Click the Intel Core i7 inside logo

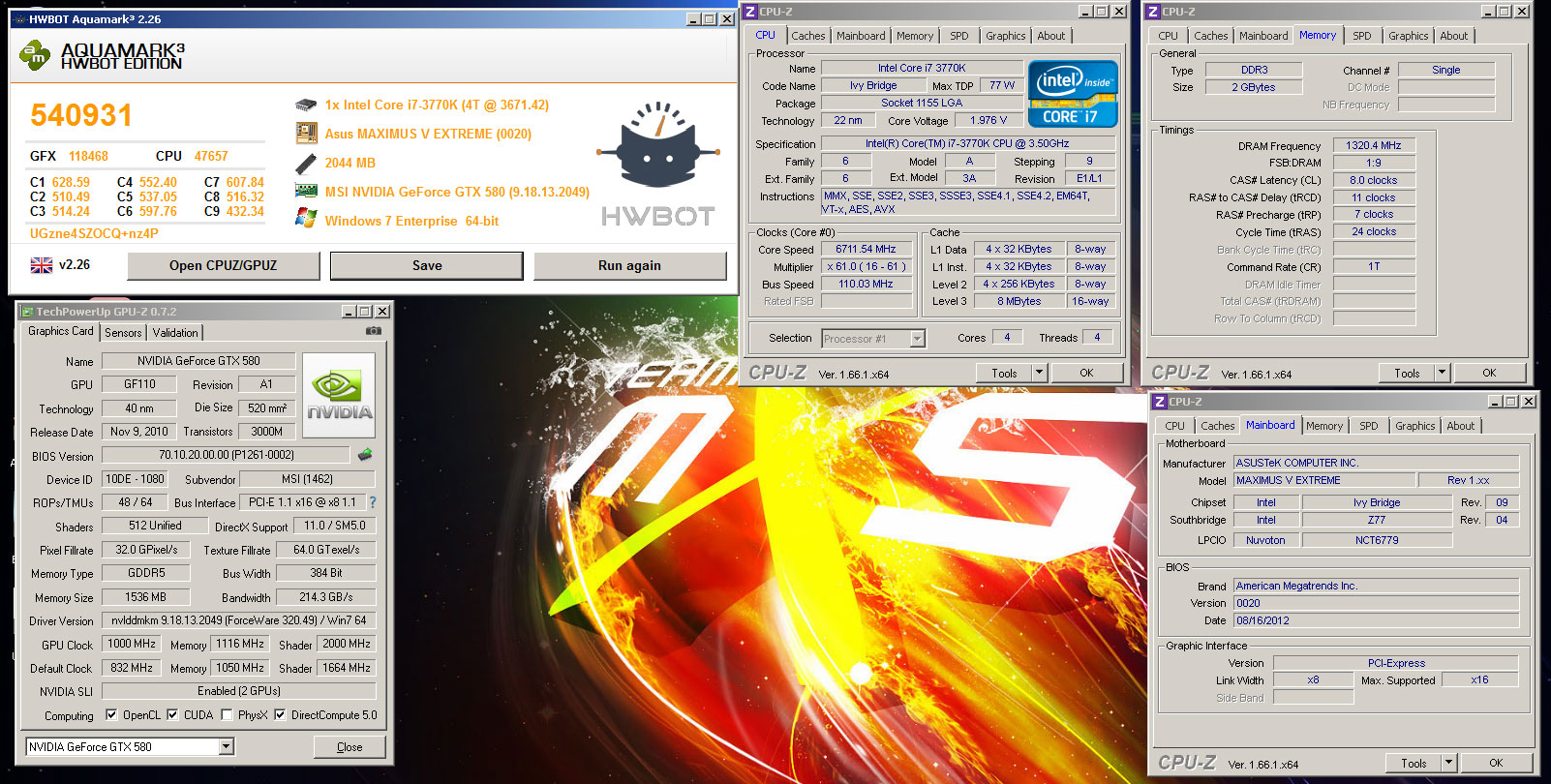click(x=1073, y=94)
